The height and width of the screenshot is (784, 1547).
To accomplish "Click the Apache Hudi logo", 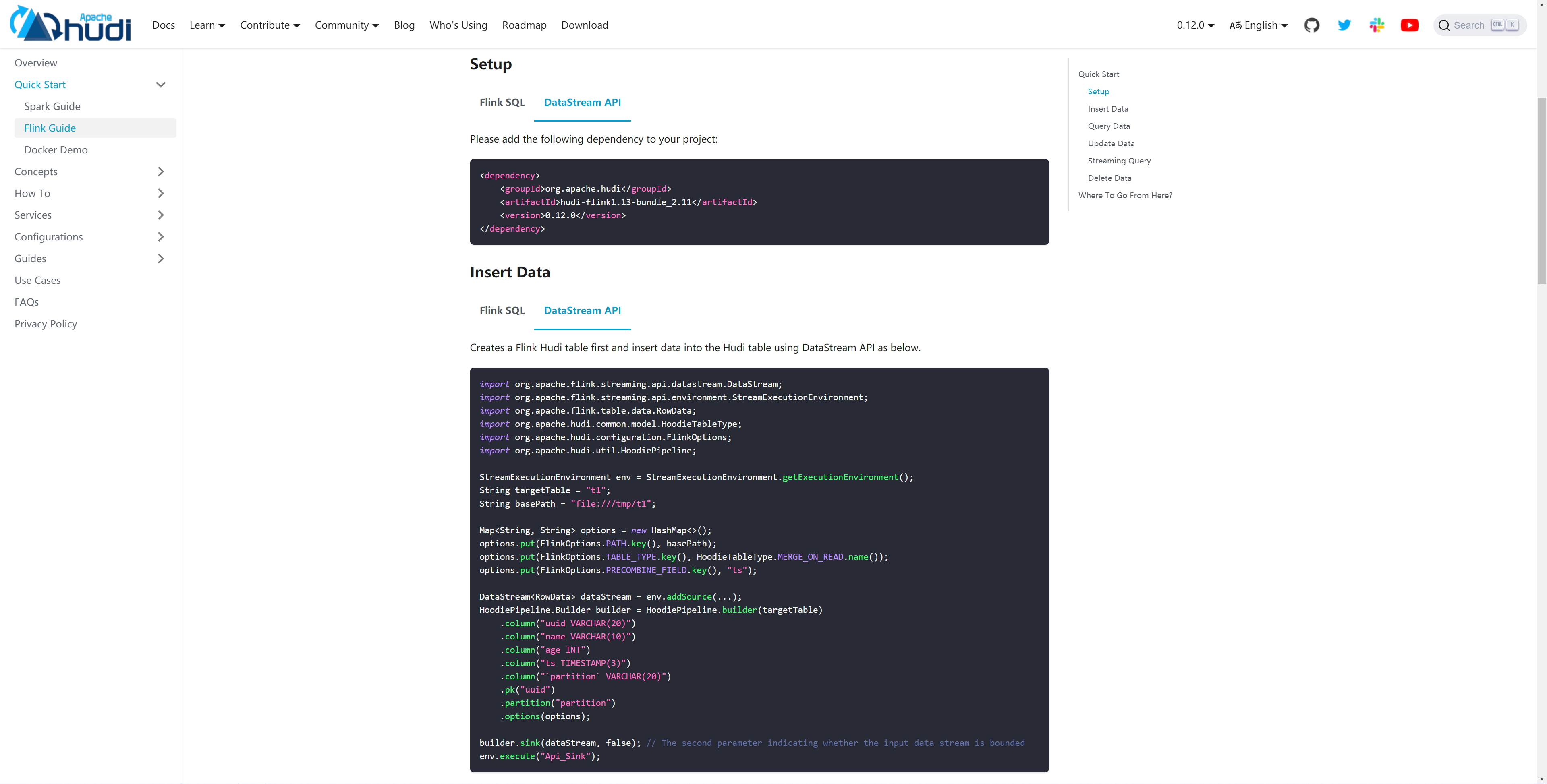I will [70, 24].
